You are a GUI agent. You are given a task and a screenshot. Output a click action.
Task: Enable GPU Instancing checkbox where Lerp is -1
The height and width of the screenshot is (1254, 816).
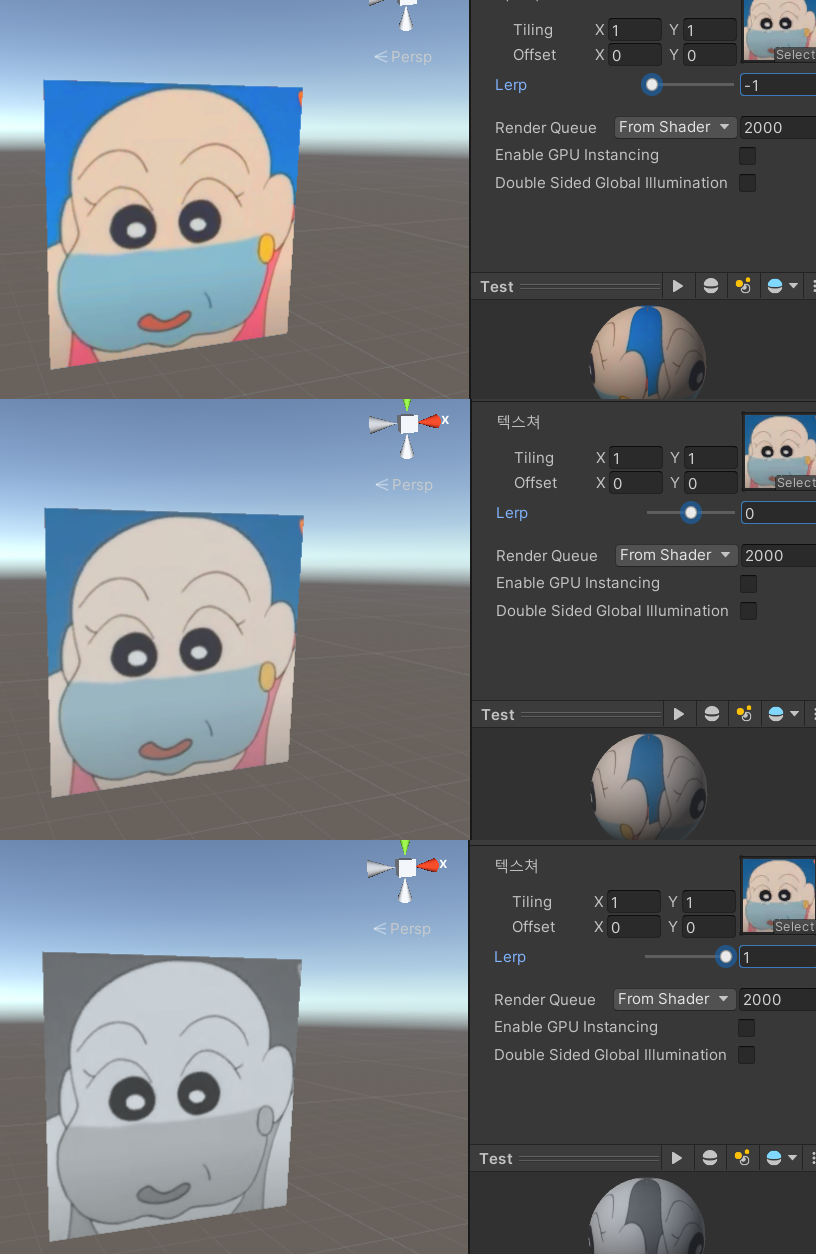coord(747,156)
